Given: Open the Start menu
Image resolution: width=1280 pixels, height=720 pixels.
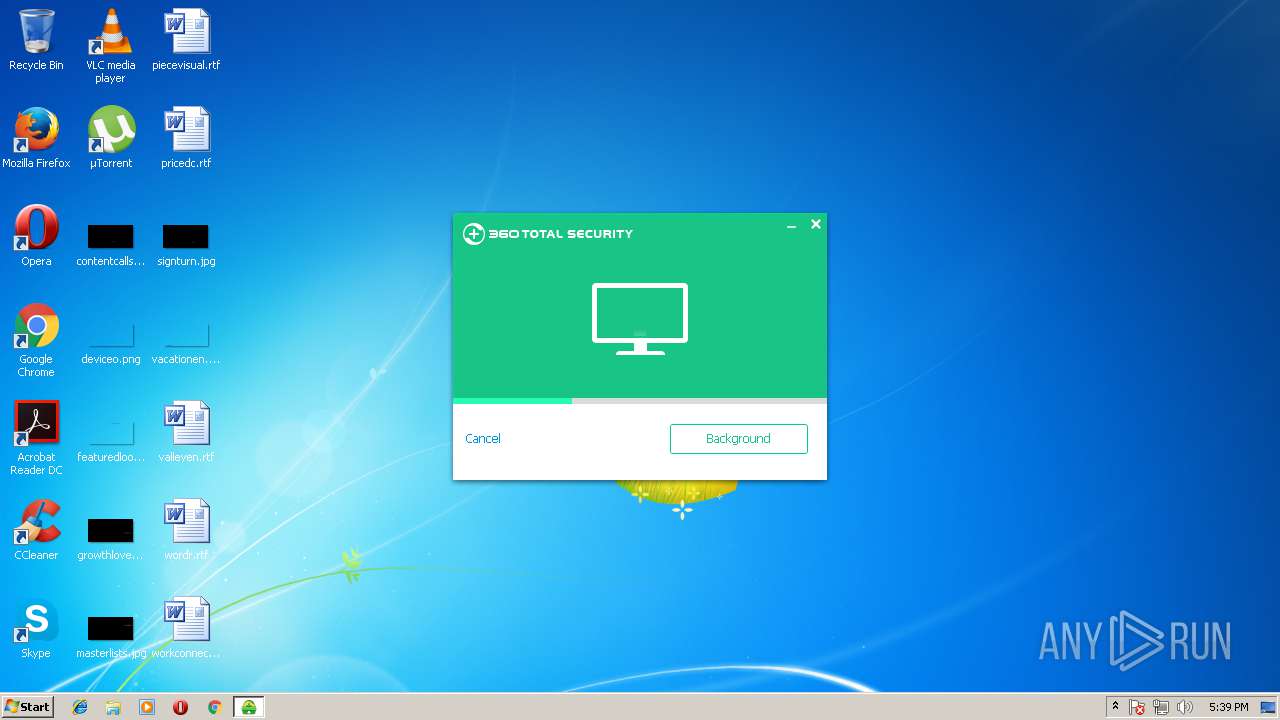Looking at the screenshot, I should point(27,707).
